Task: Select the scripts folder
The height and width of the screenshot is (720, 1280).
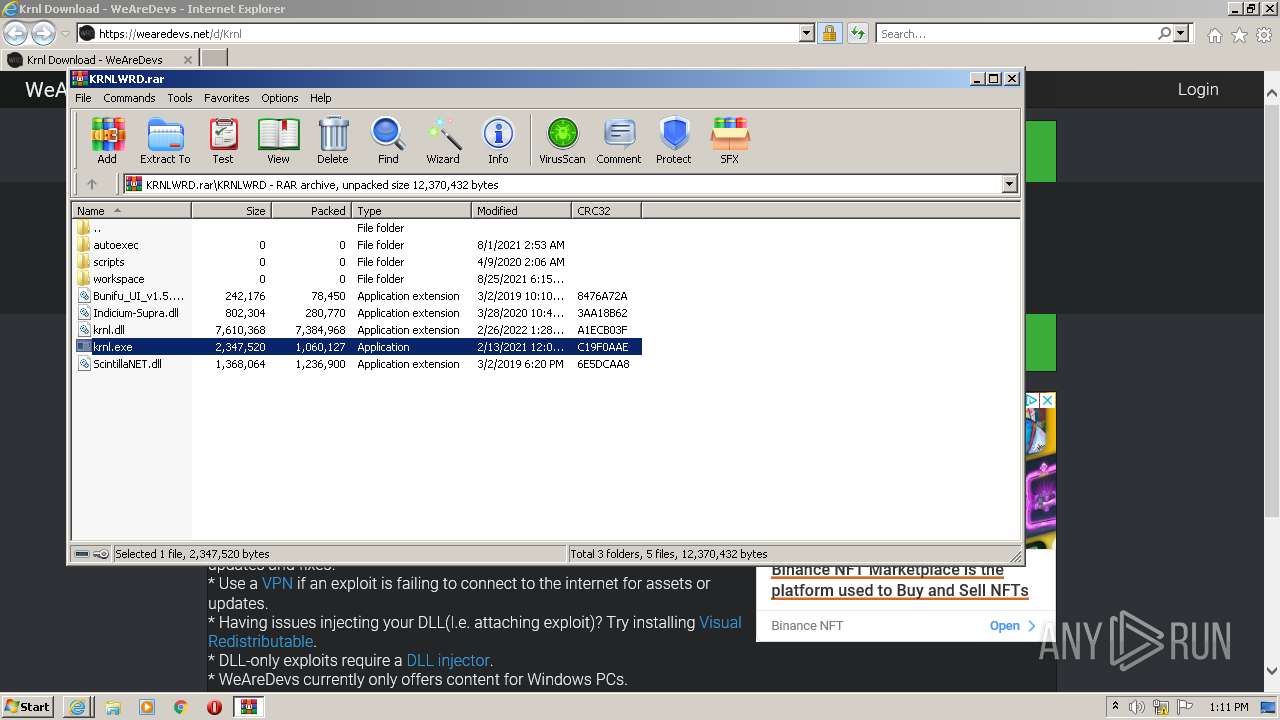Action: pos(356,262)
